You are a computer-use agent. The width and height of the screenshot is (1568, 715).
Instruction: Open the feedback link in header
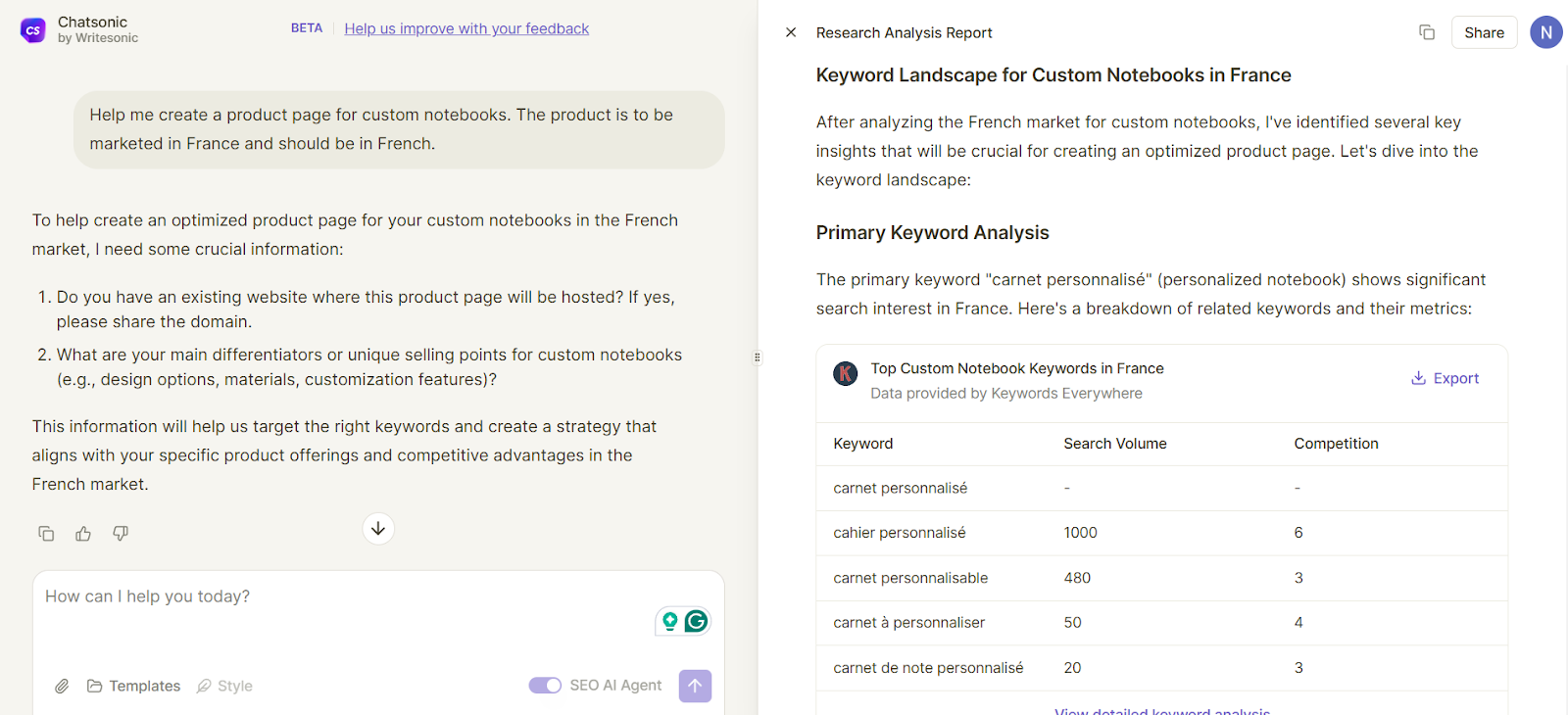click(466, 28)
